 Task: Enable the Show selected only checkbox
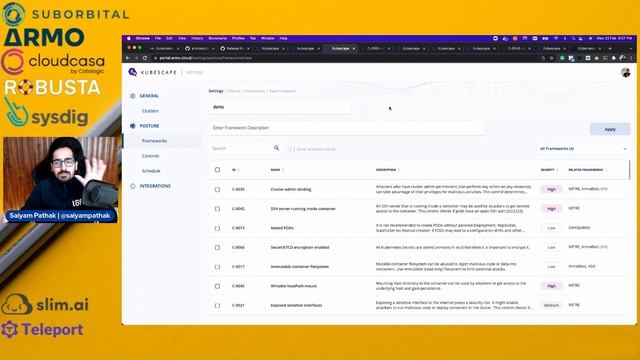click(x=292, y=149)
